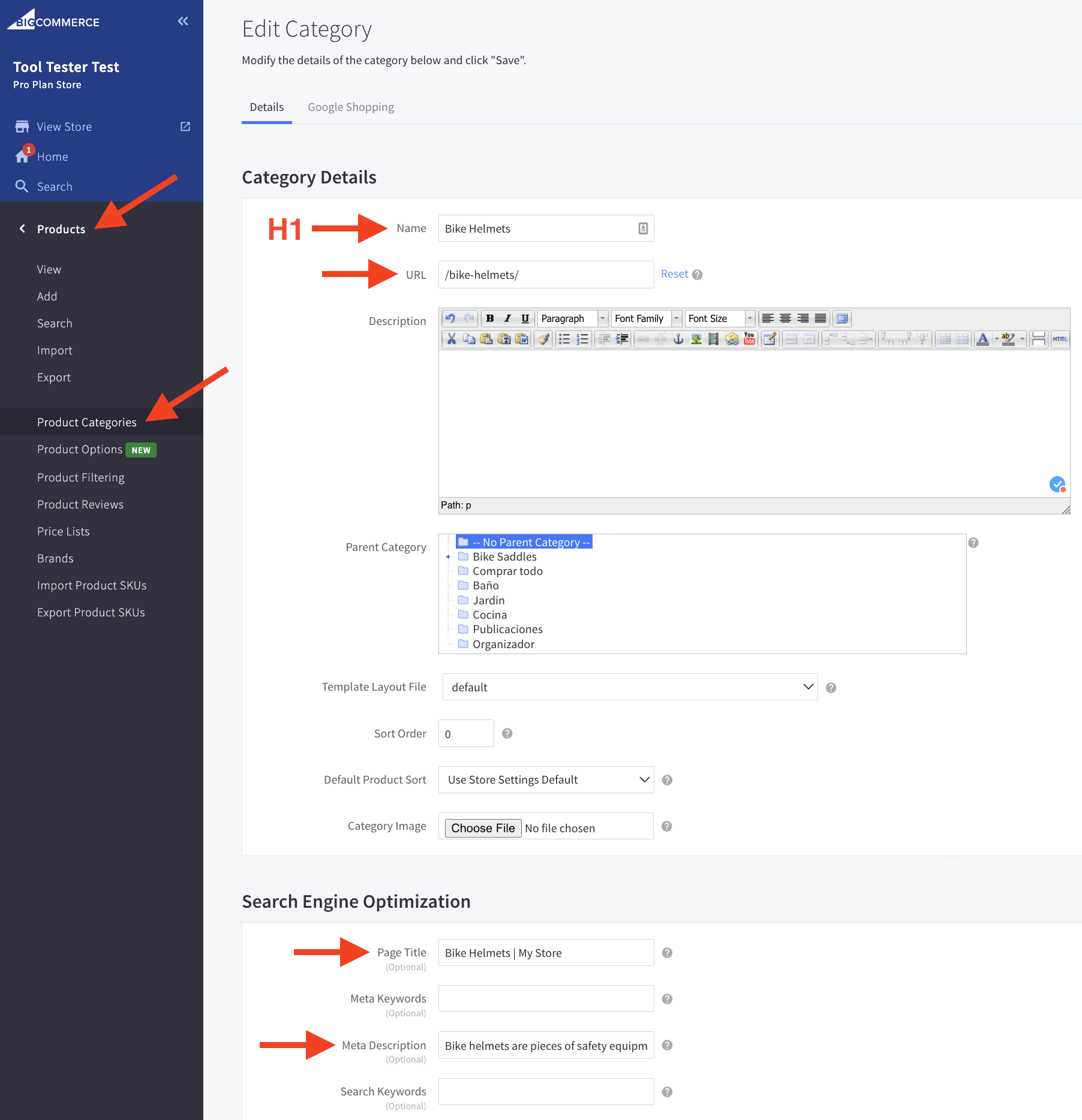
Task: Click the Grammarly icon in description area
Action: coord(1057,484)
